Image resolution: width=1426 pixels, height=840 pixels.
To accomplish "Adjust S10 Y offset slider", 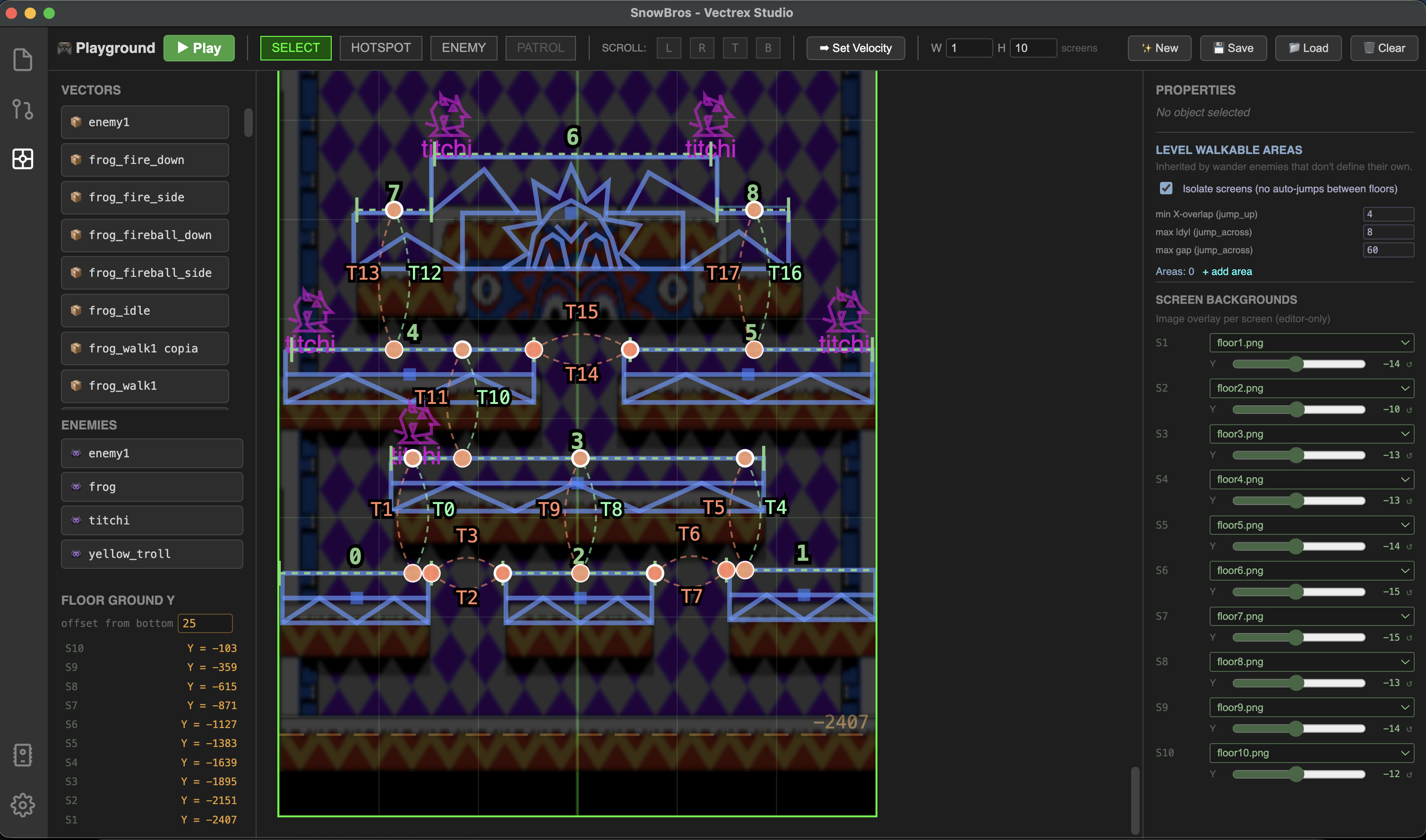I will pos(1298,774).
